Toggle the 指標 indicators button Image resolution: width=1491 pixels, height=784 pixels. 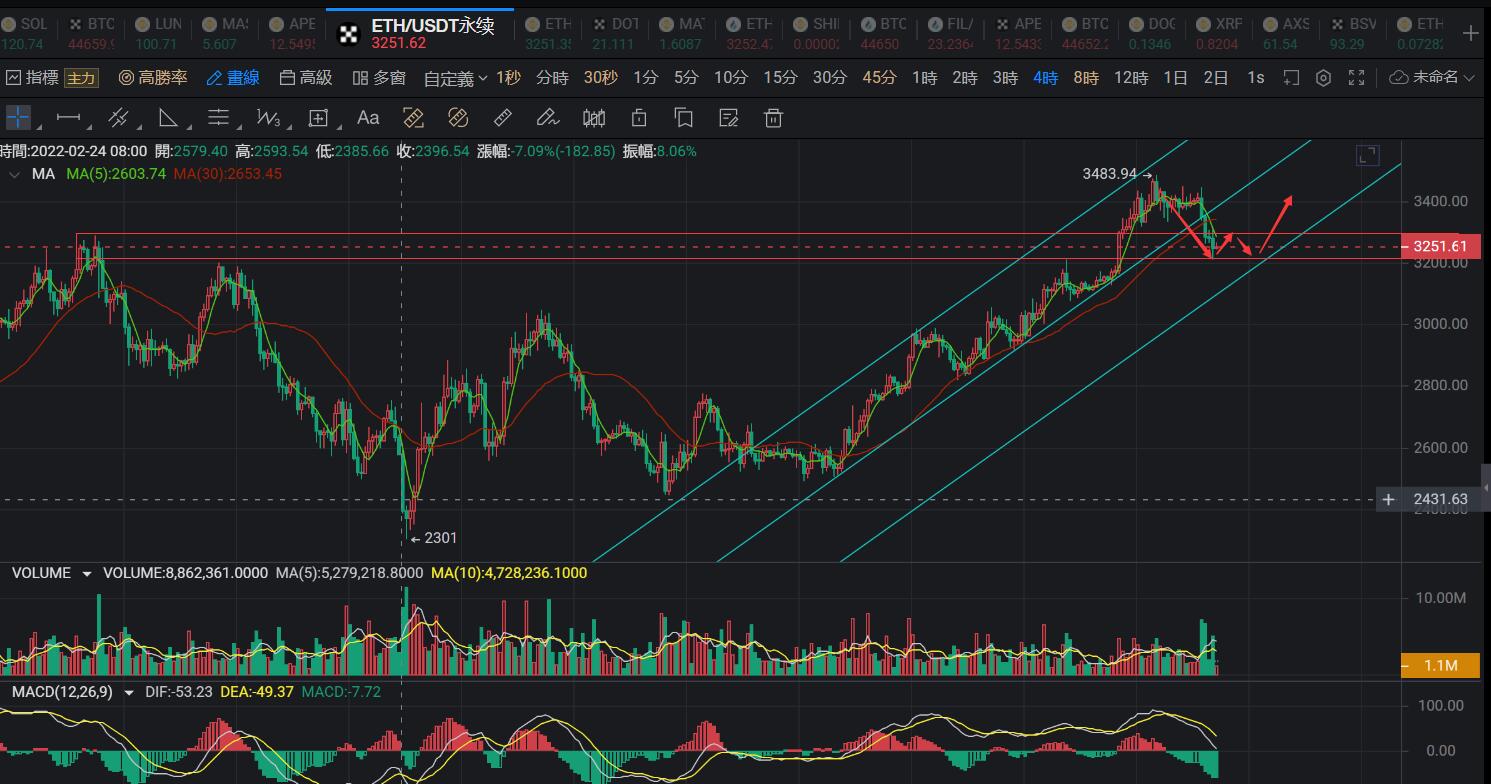[x=31, y=78]
